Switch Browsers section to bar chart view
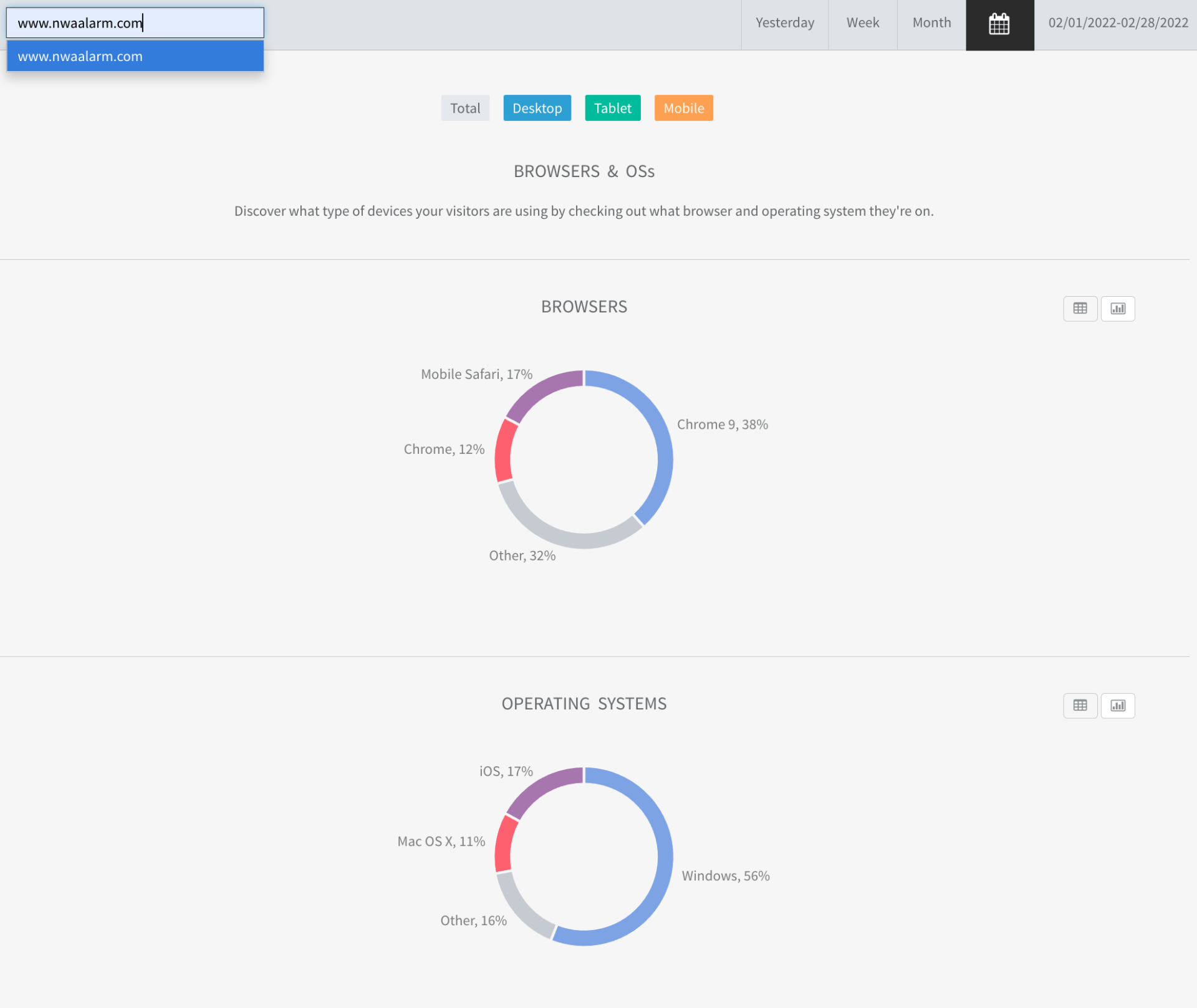 (x=1117, y=309)
